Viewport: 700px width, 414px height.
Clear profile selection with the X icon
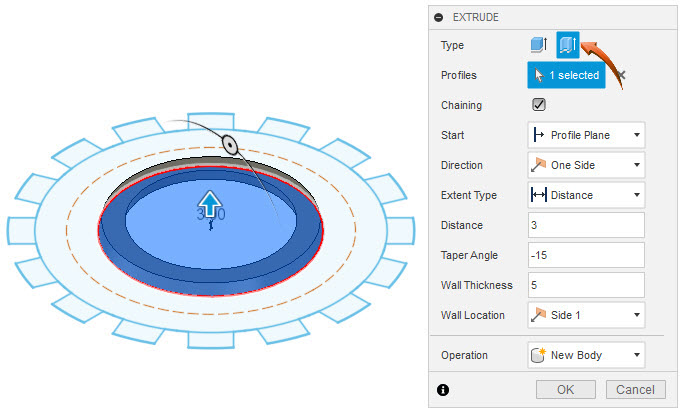[620, 75]
